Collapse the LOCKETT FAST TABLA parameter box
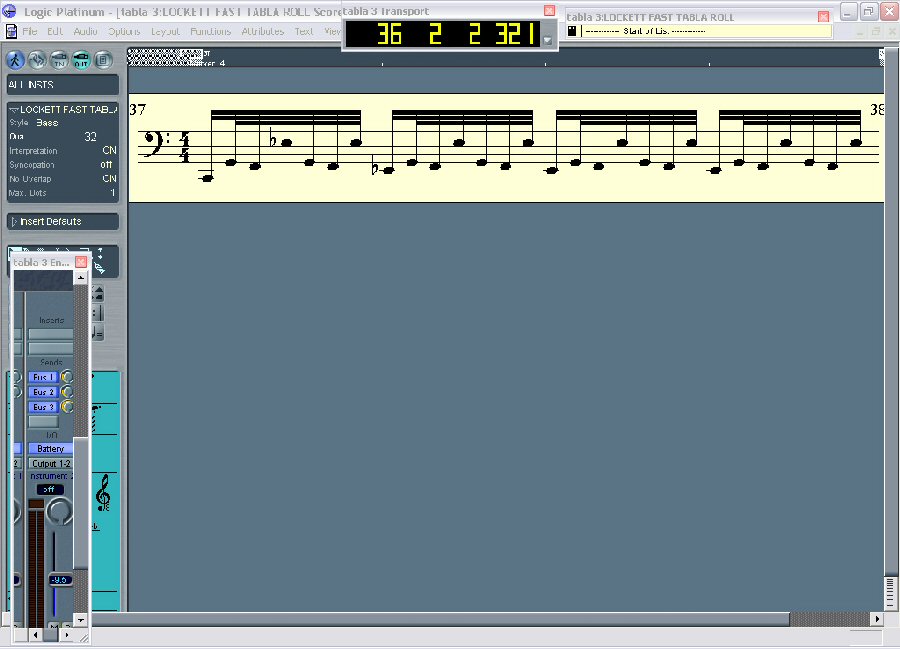900x649 pixels. (x=14, y=108)
